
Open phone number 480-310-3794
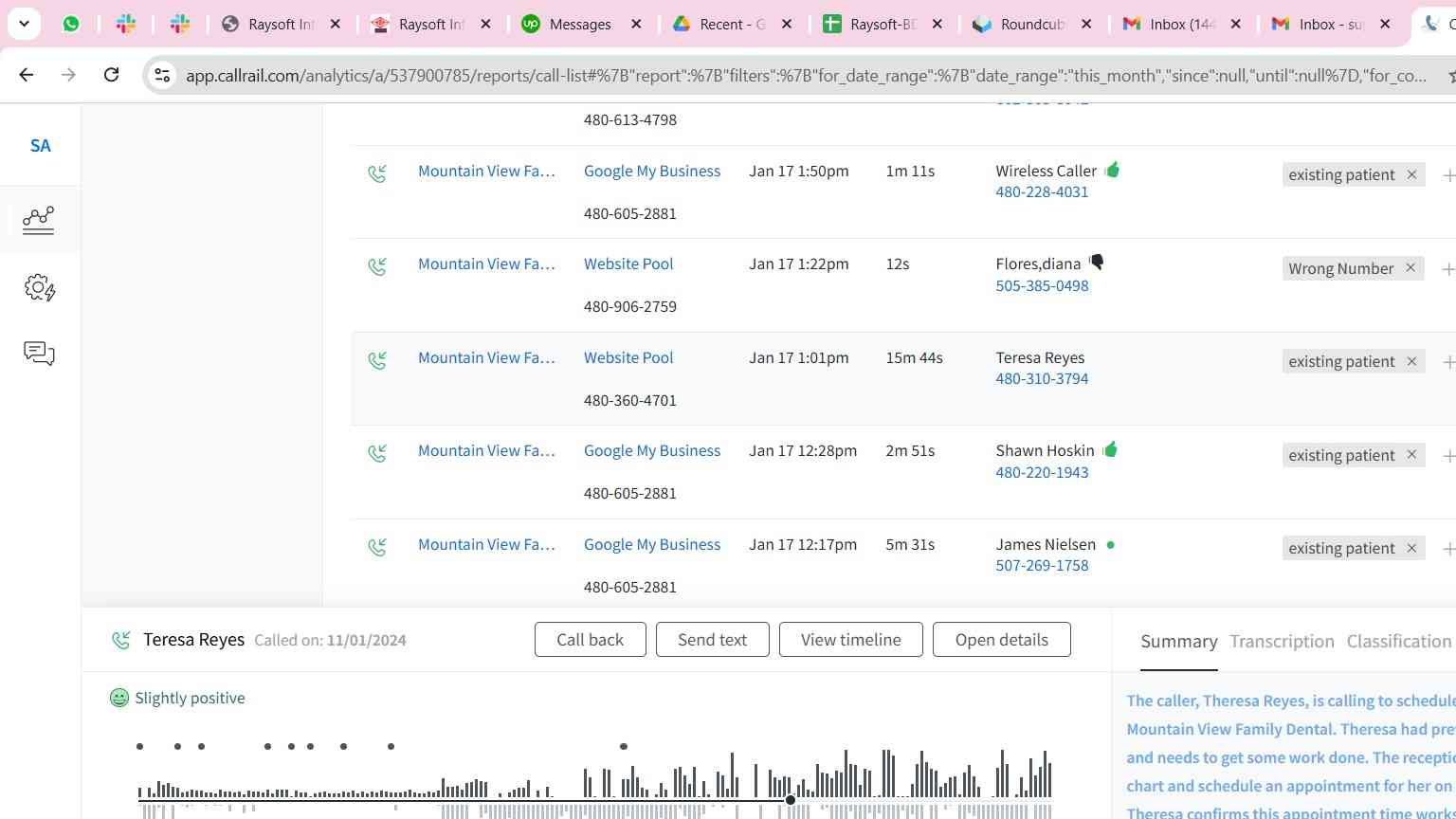1042,378
